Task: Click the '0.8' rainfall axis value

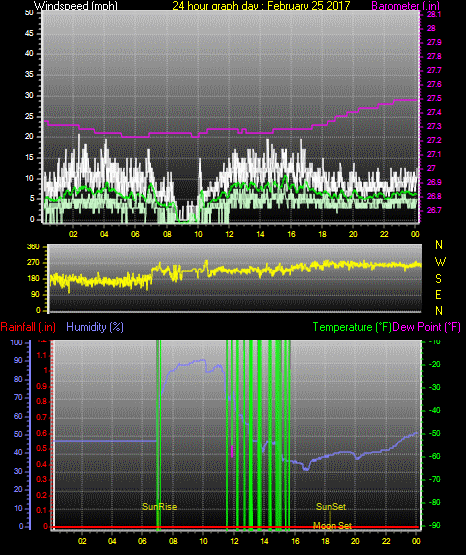Action: 42,402
